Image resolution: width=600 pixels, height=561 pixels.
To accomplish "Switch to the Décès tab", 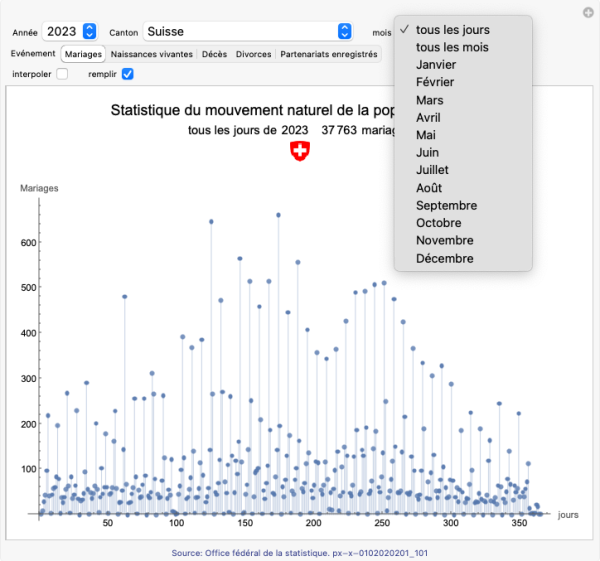I will (x=214, y=54).
